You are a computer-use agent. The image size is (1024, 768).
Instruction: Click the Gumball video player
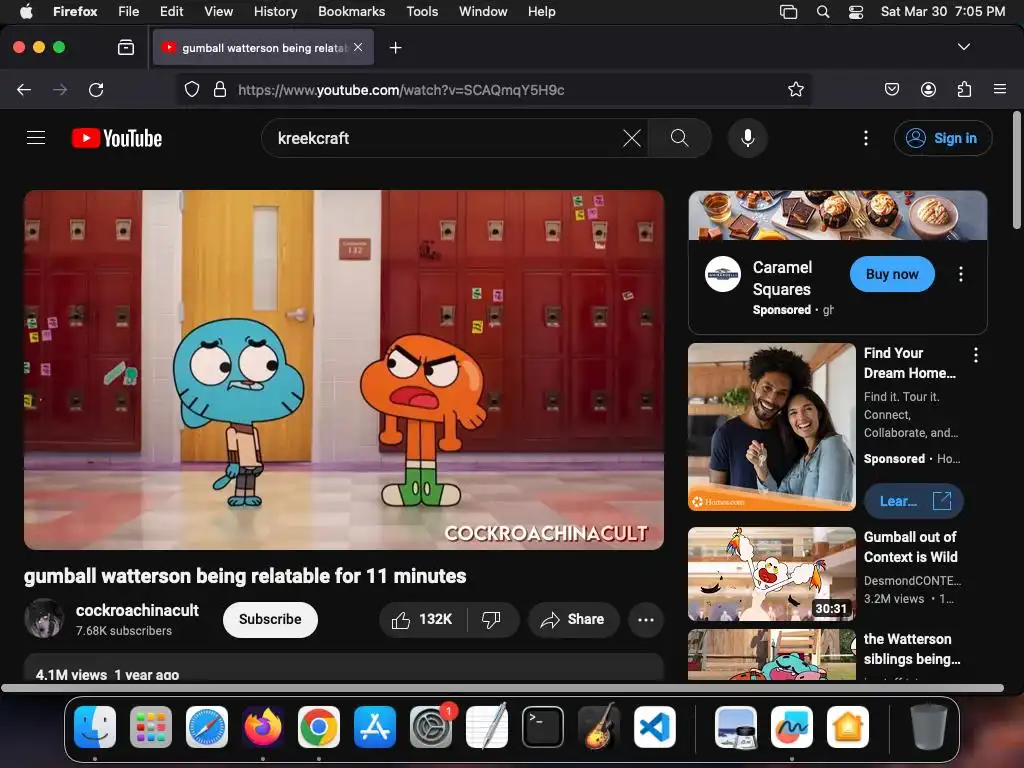(x=344, y=370)
